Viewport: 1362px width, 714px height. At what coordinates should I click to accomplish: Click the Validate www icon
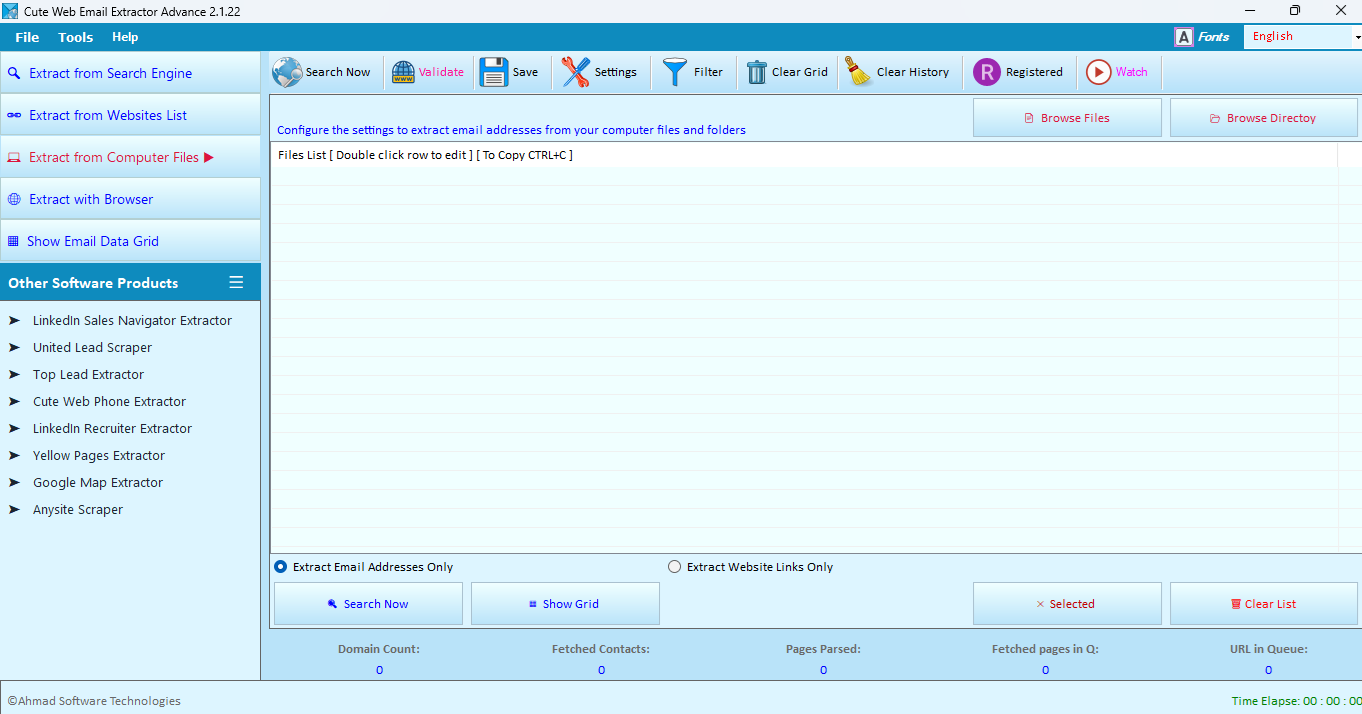[403, 72]
